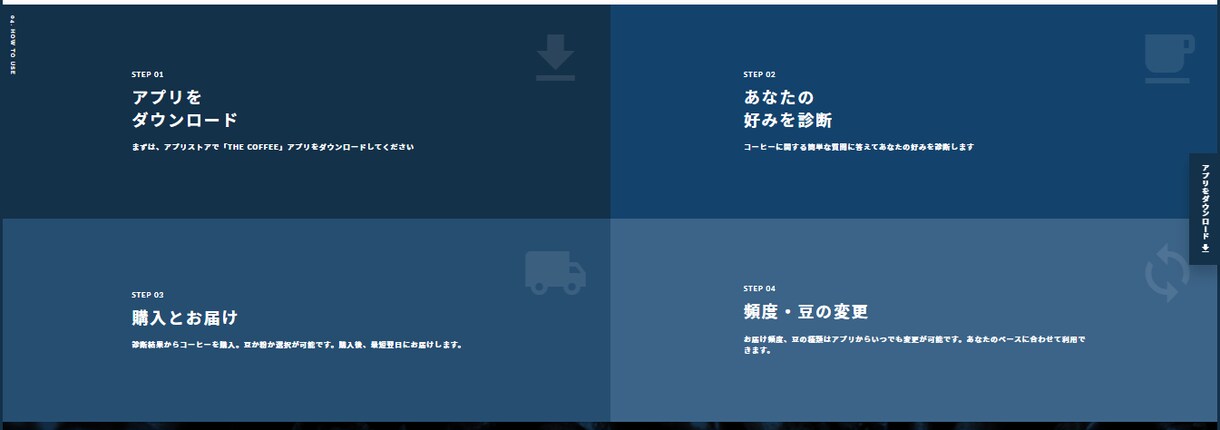1220x430 pixels.
Task: Click the STEP 01 label
Action: pos(147,74)
